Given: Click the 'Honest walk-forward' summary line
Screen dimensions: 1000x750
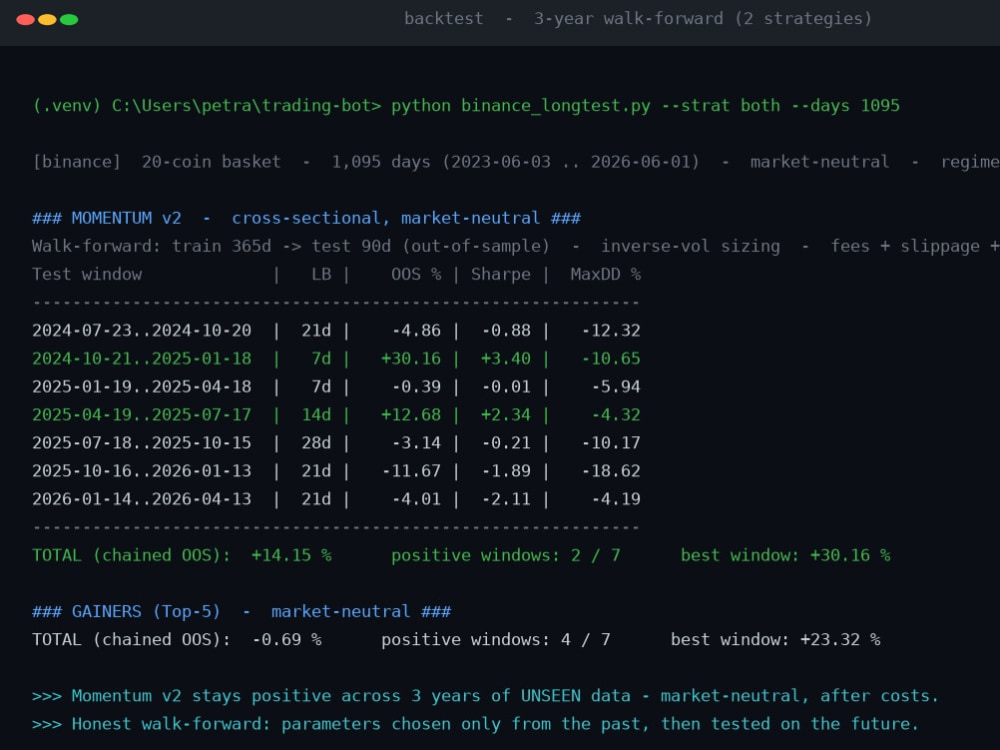Looking at the screenshot, I should pyautogui.click(x=475, y=724).
